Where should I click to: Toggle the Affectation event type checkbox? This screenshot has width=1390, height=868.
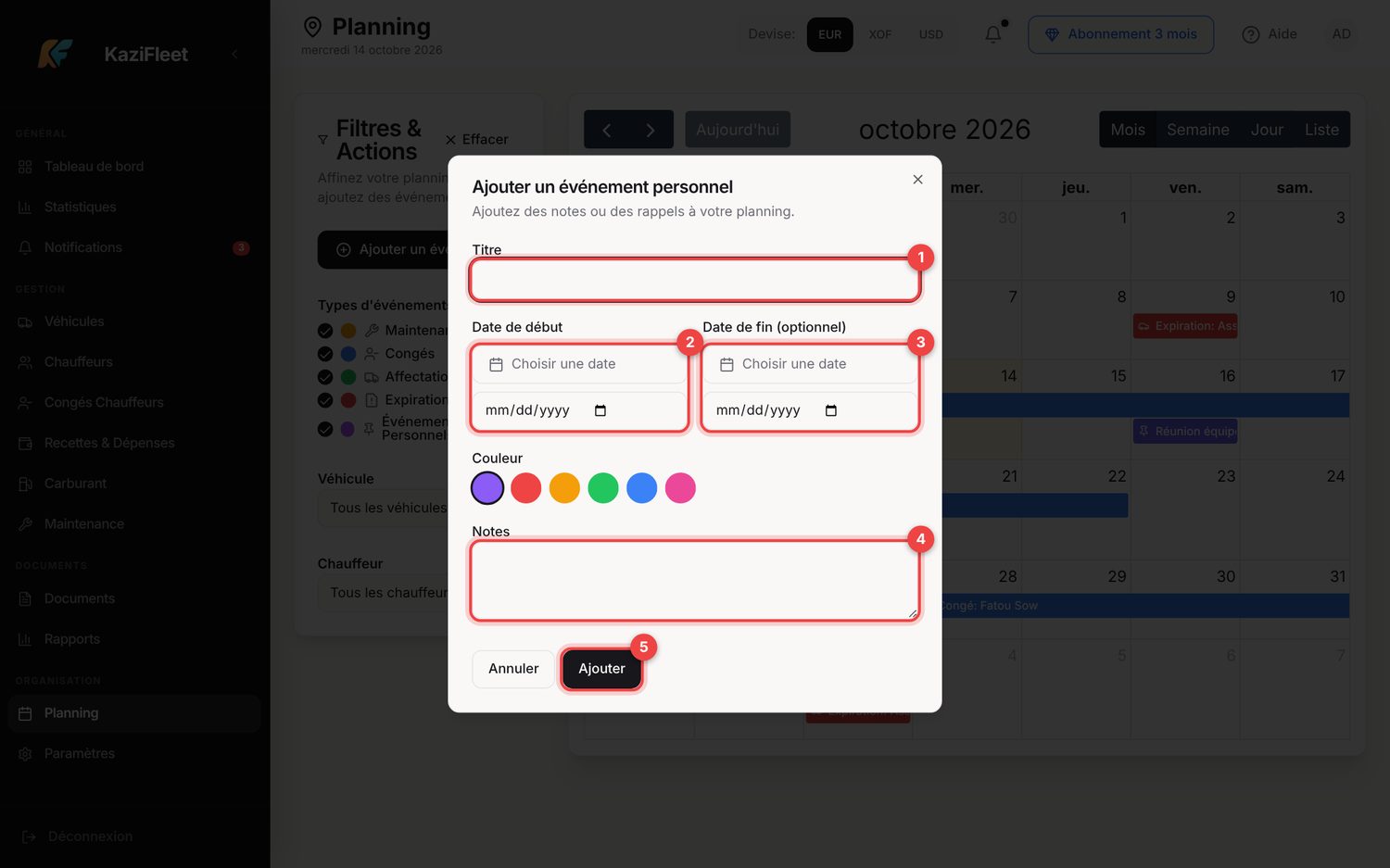325,377
